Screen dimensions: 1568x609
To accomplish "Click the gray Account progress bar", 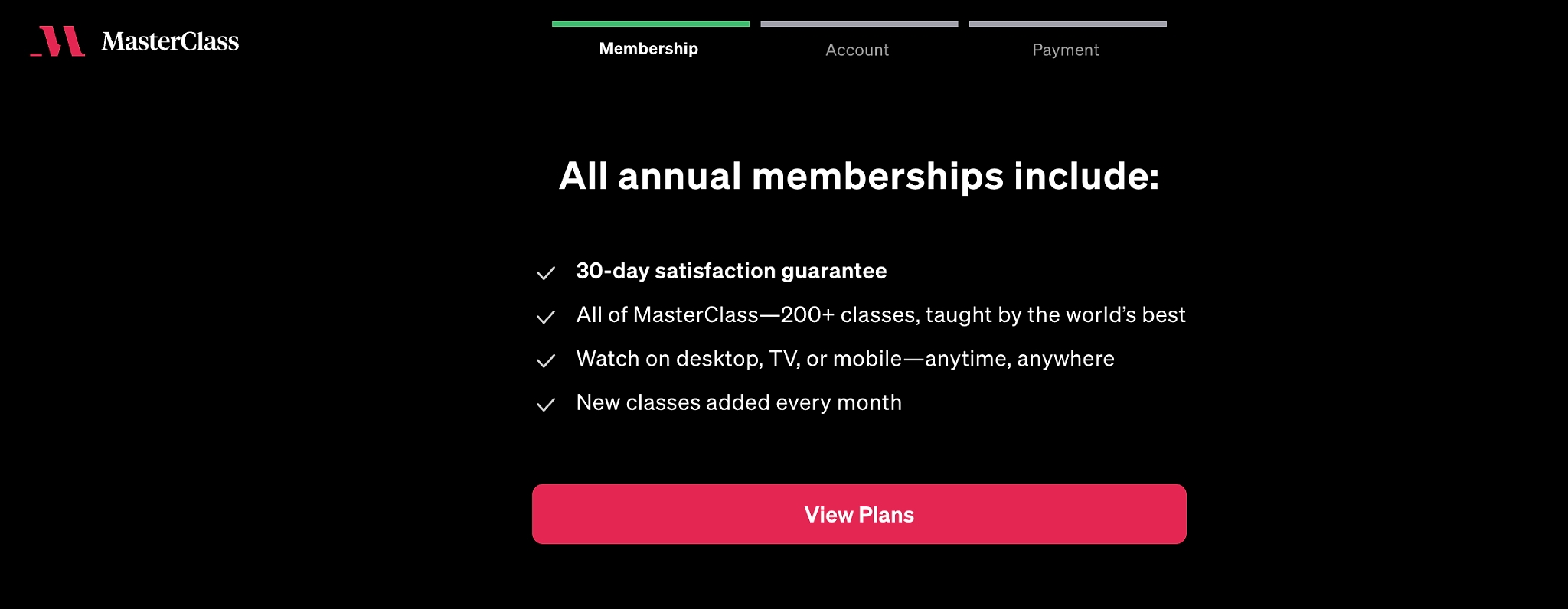I will click(x=859, y=24).
